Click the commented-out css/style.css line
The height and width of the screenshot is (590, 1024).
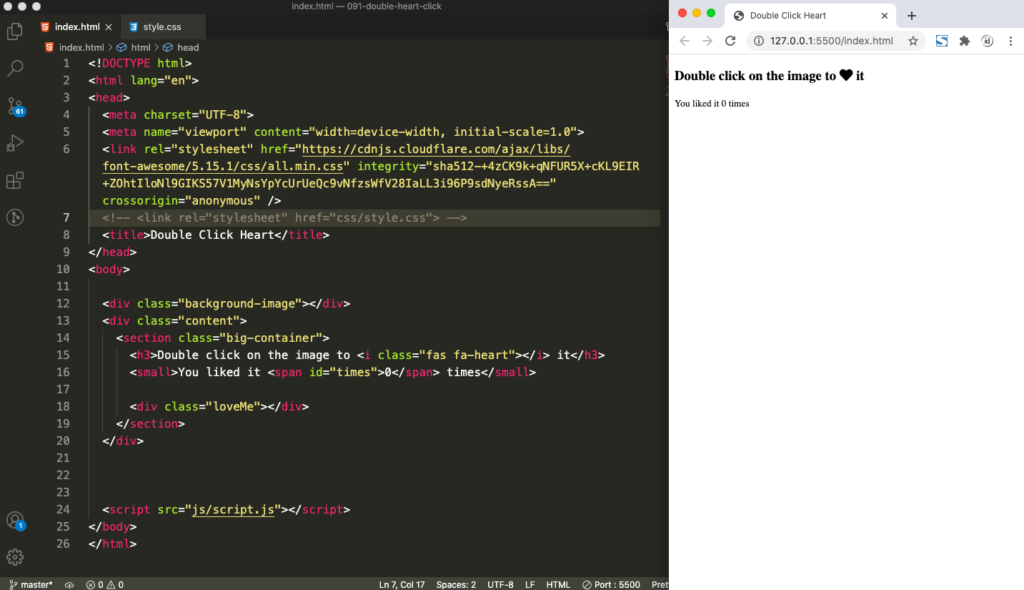(x=285, y=218)
